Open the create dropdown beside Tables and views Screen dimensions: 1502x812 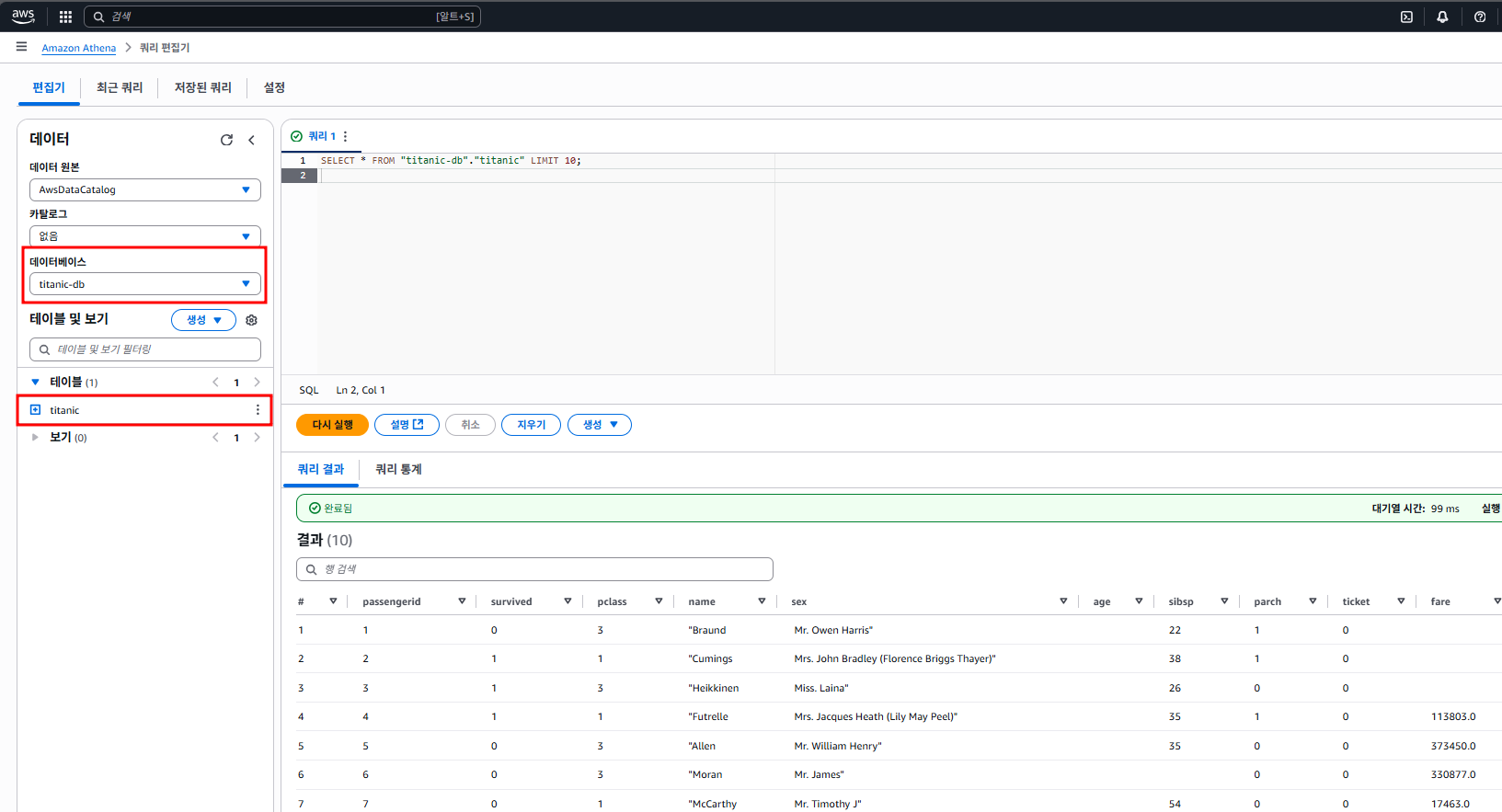[203, 320]
